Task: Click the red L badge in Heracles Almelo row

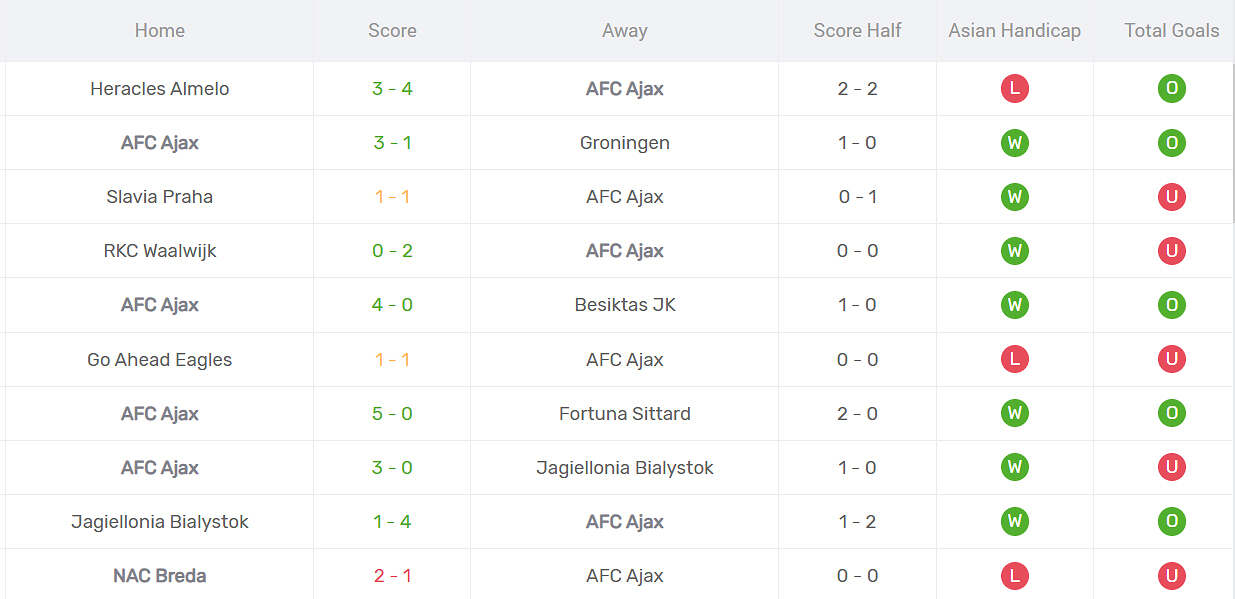Action: 1014,89
